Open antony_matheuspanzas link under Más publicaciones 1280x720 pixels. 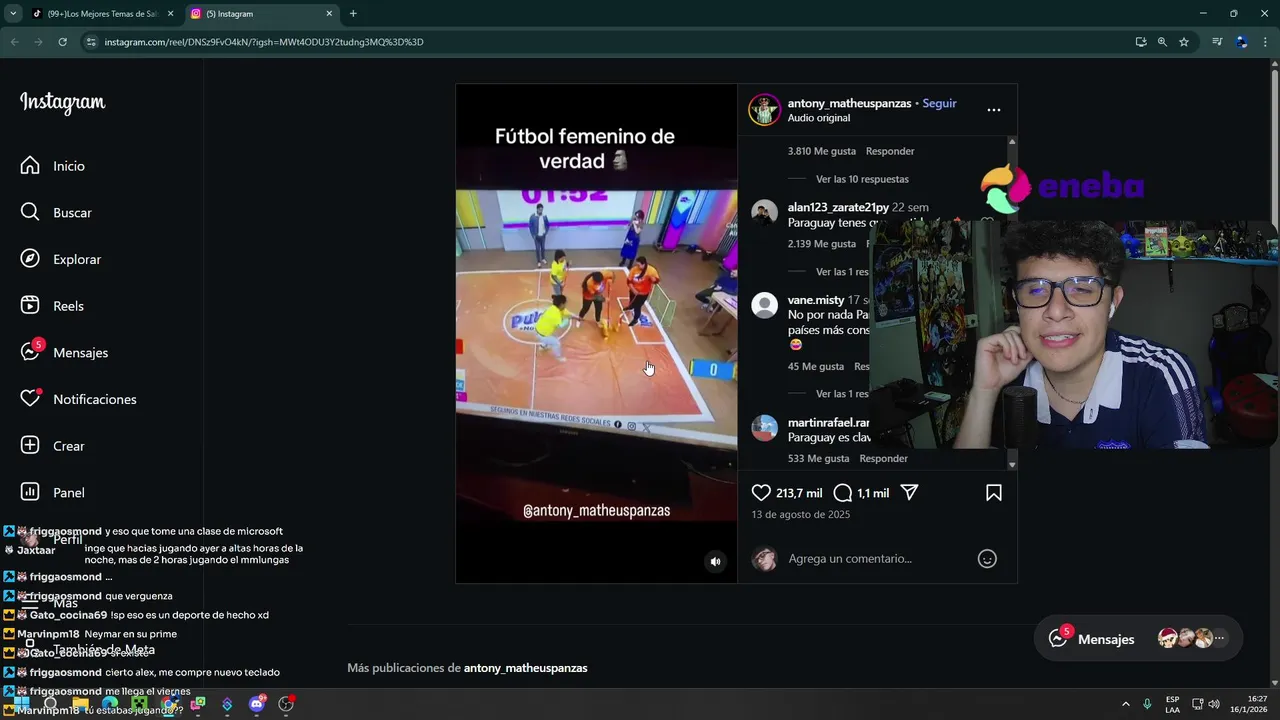(x=525, y=668)
